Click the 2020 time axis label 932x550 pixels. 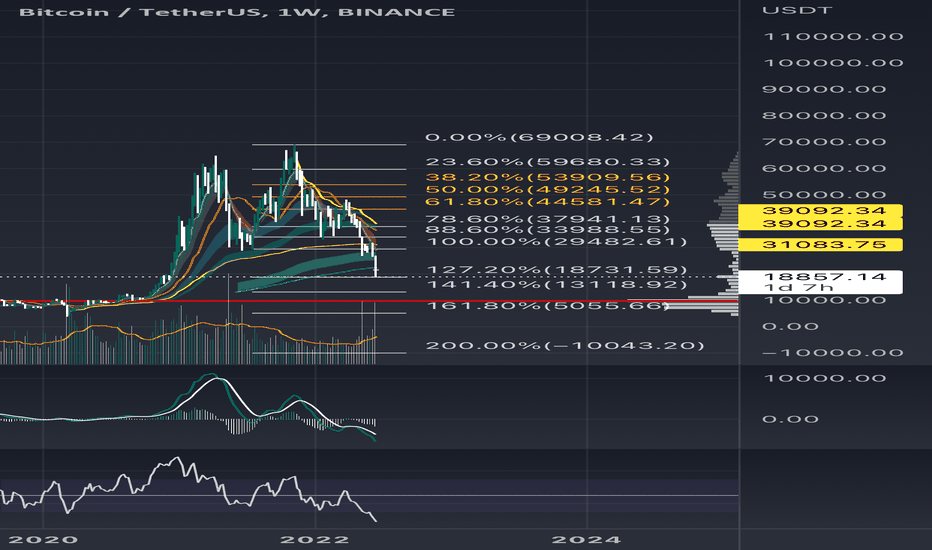tap(43, 539)
